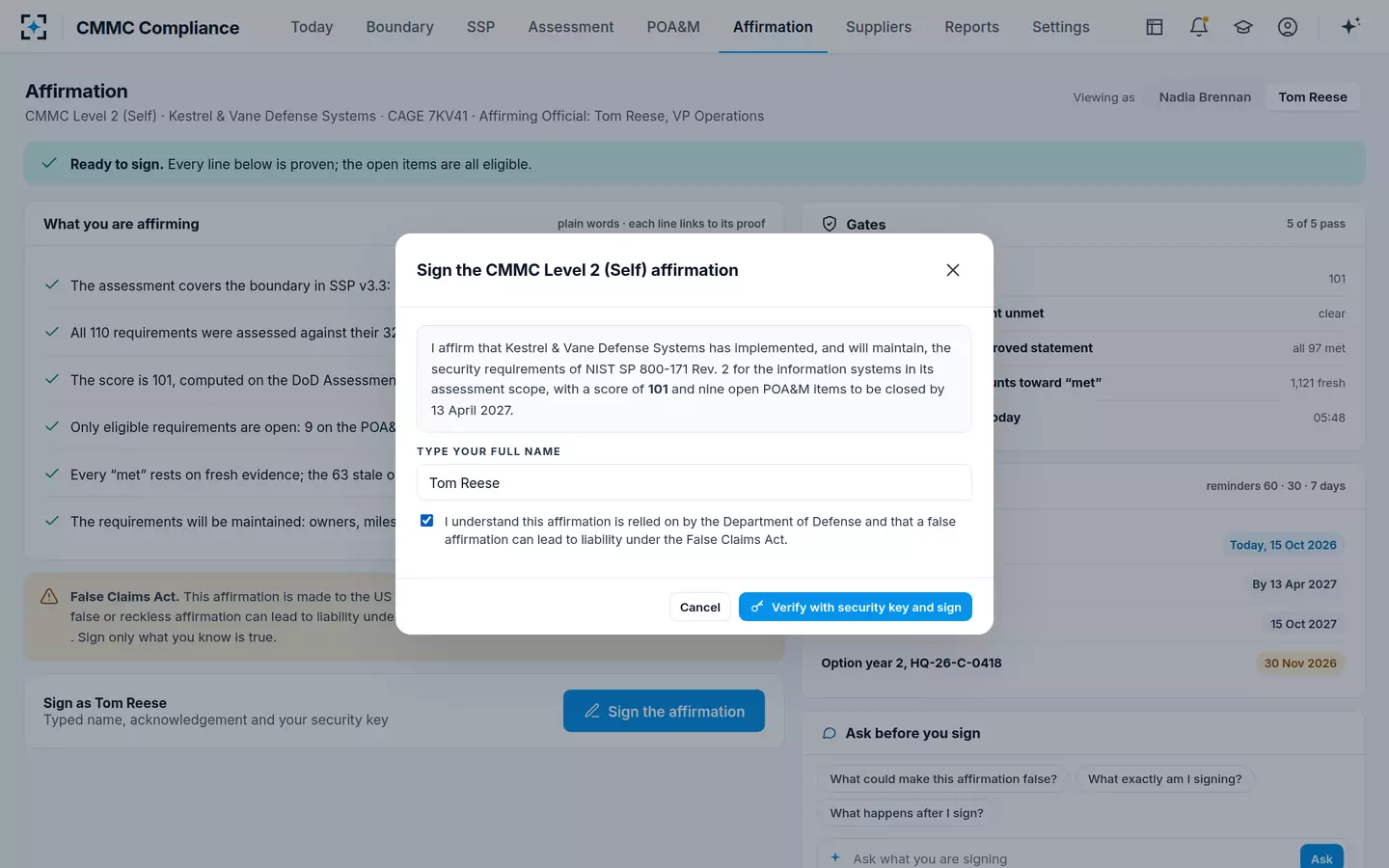Open the layout panel icon in header
The width and height of the screenshot is (1389, 868).
(x=1155, y=27)
